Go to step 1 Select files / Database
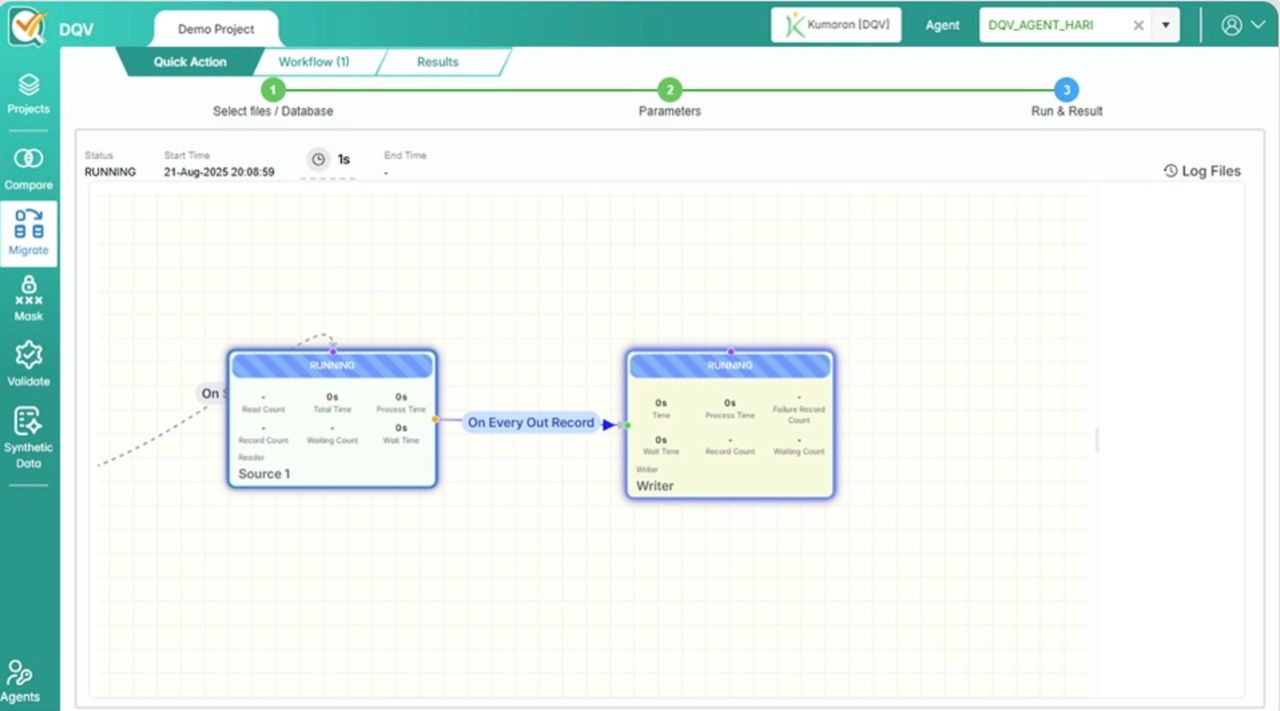The image size is (1280, 711). [x=273, y=90]
